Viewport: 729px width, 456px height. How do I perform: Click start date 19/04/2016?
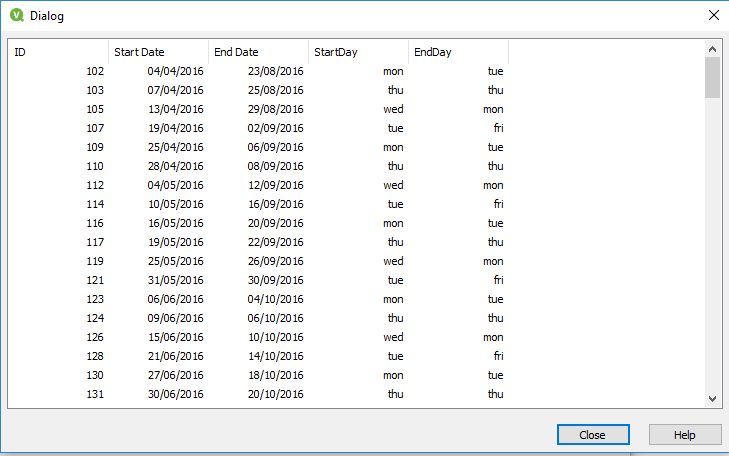[176, 128]
